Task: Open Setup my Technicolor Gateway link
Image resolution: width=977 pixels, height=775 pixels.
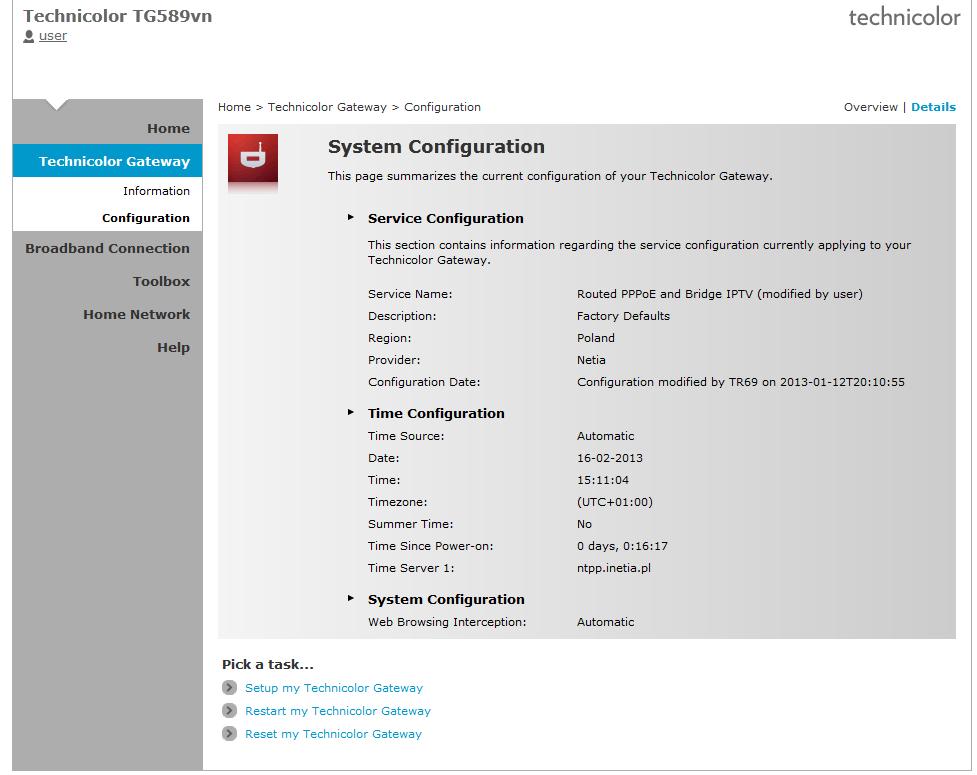Action: 334,688
